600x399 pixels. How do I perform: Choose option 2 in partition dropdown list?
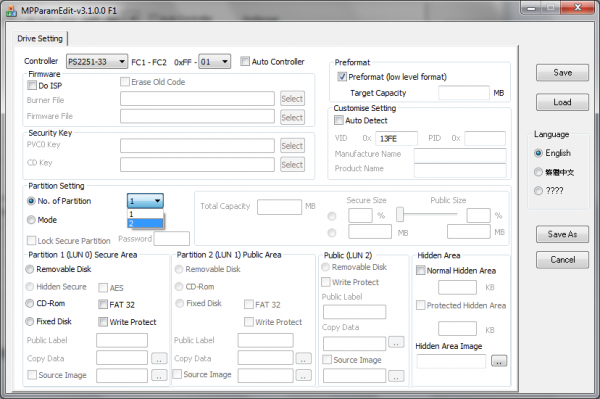click(x=145, y=223)
